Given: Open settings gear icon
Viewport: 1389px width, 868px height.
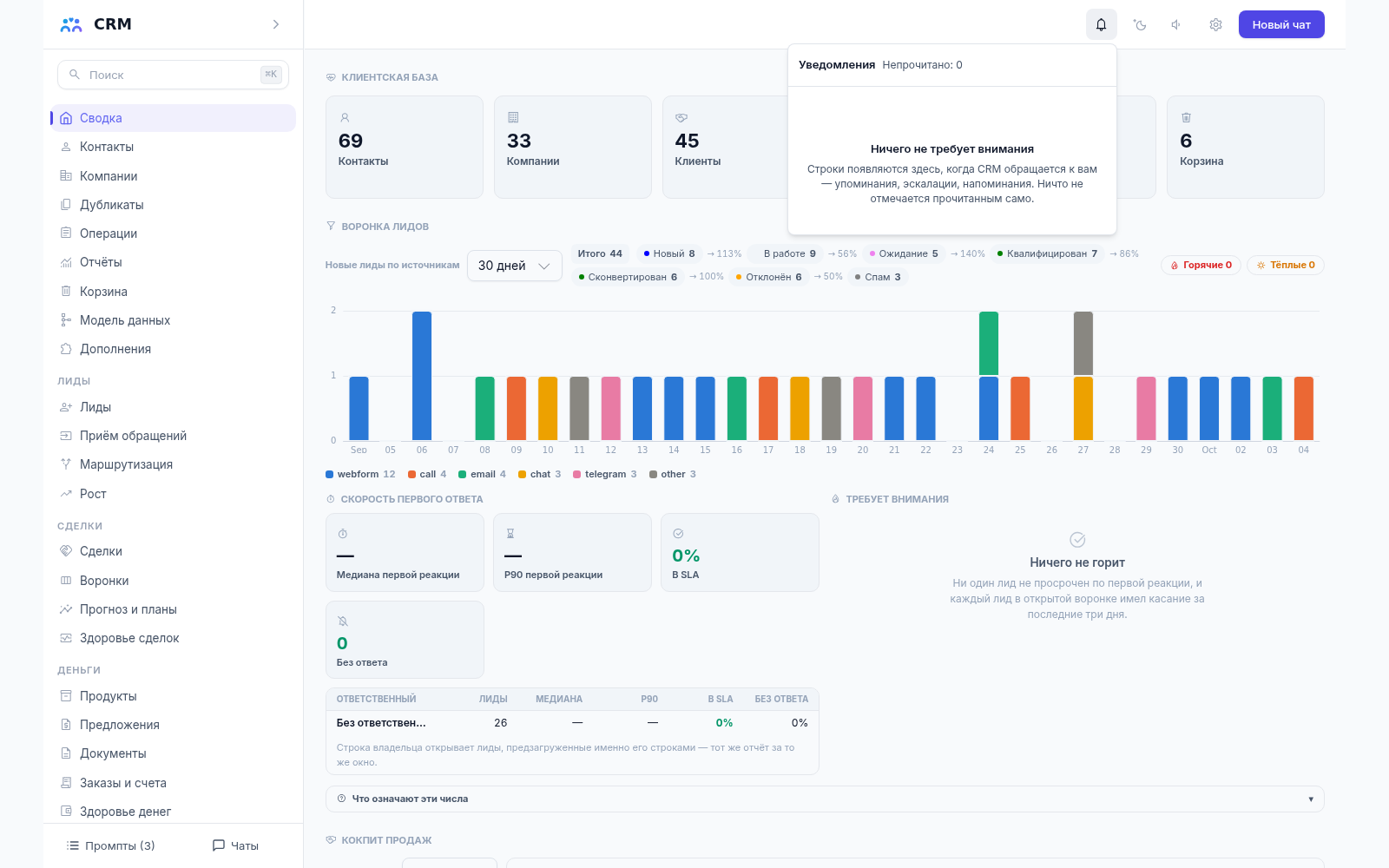Looking at the screenshot, I should (x=1215, y=24).
